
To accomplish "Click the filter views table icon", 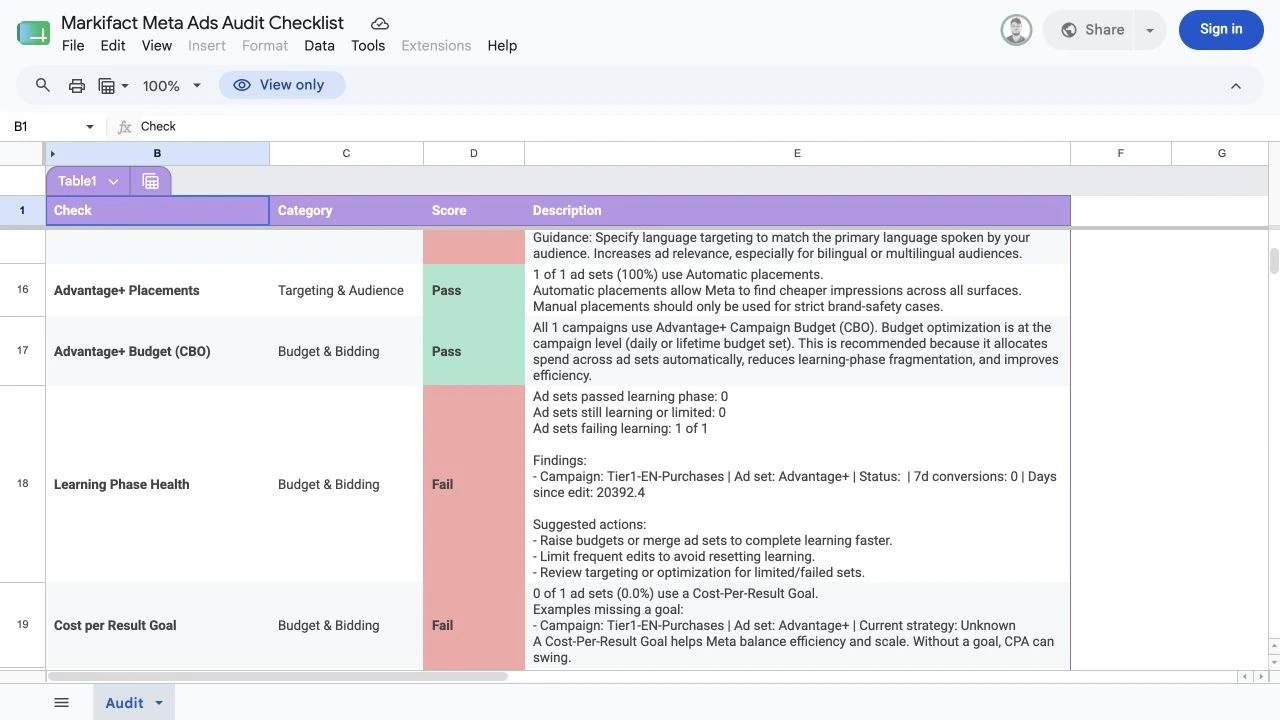I will 106,86.
